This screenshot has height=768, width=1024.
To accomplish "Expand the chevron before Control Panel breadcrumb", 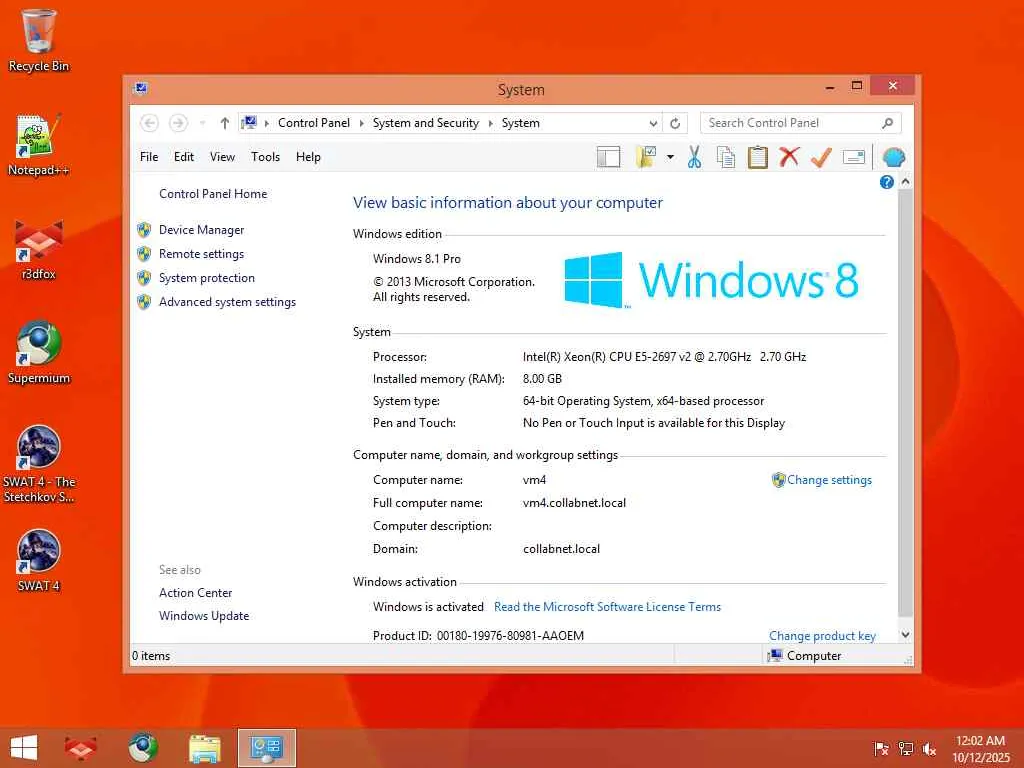I will (266, 123).
